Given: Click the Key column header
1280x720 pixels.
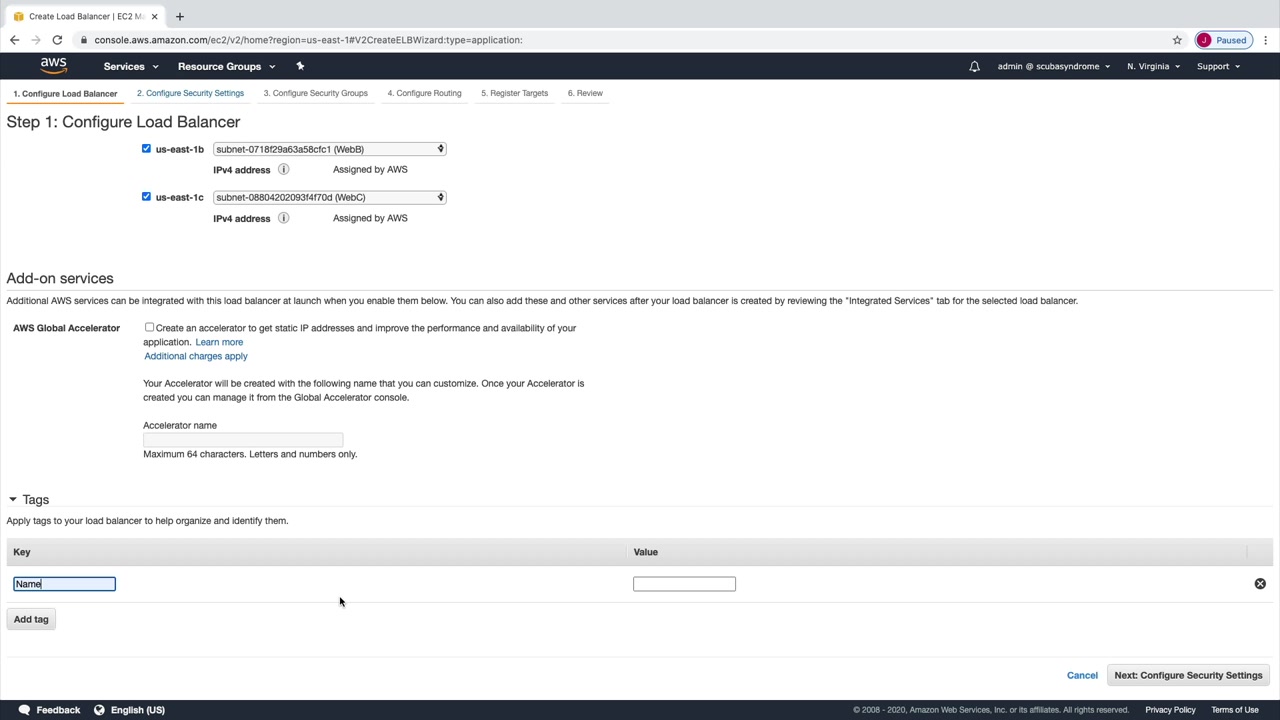Looking at the screenshot, I should pos(22,552).
